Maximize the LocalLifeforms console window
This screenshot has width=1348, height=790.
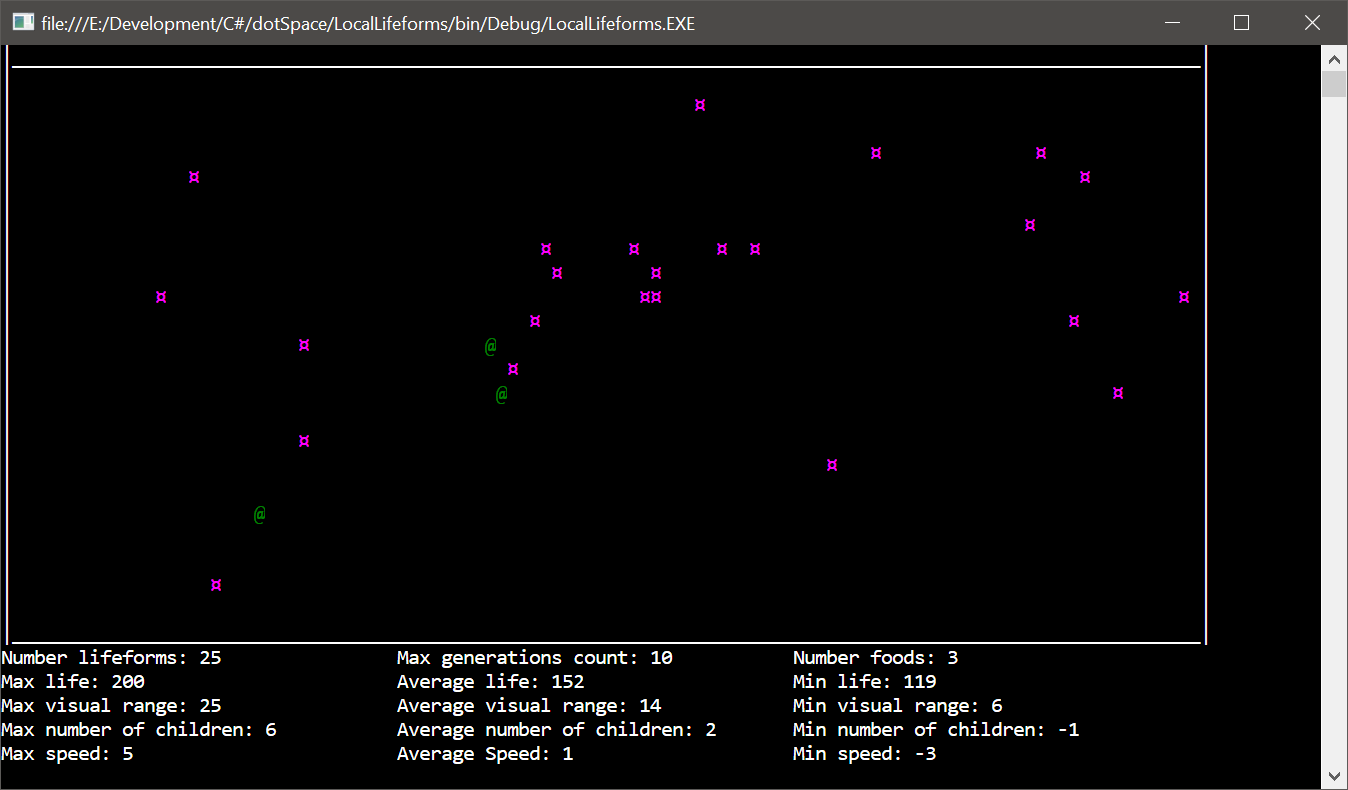(x=1241, y=22)
